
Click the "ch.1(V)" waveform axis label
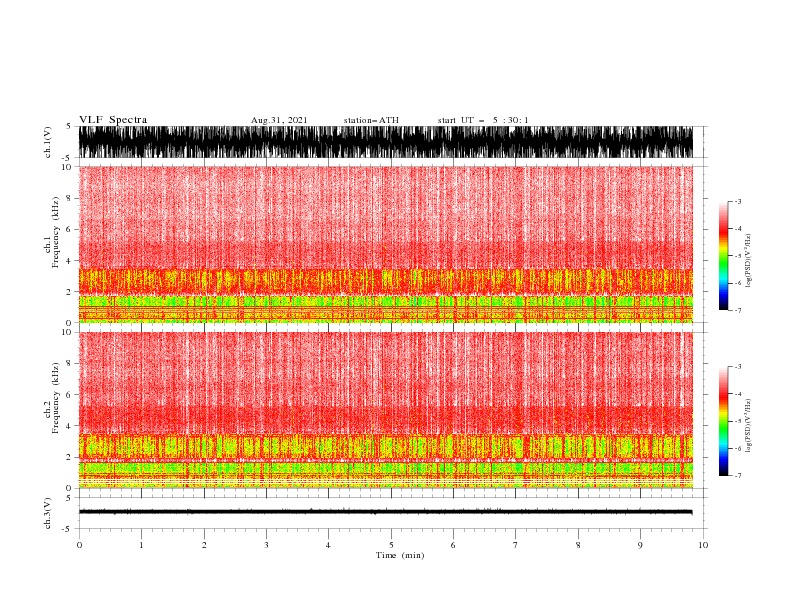point(48,142)
